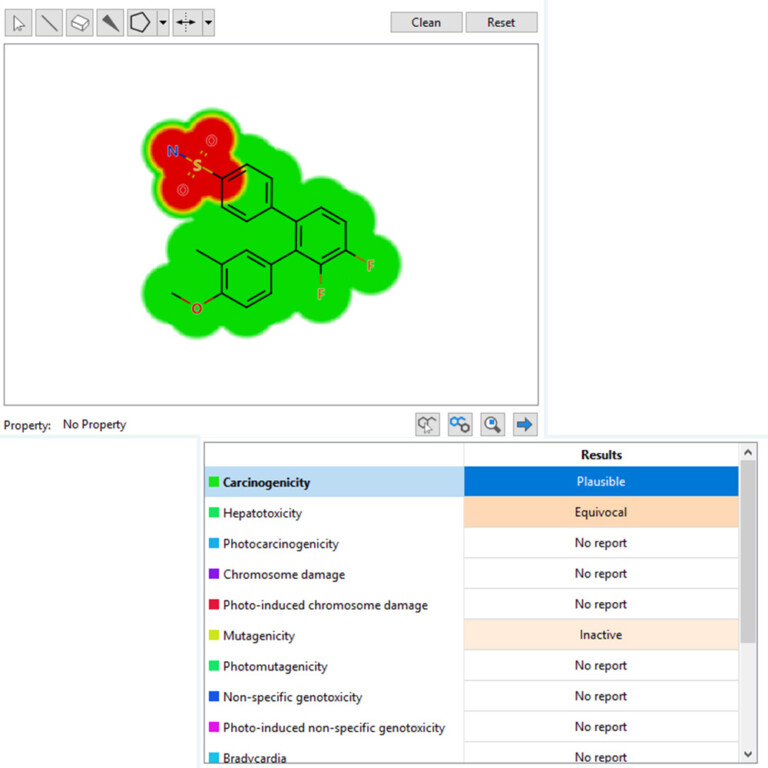The width and height of the screenshot is (768, 768).
Task: Click the green Carcinogenicity color swatch
Action: coord(214,482)
